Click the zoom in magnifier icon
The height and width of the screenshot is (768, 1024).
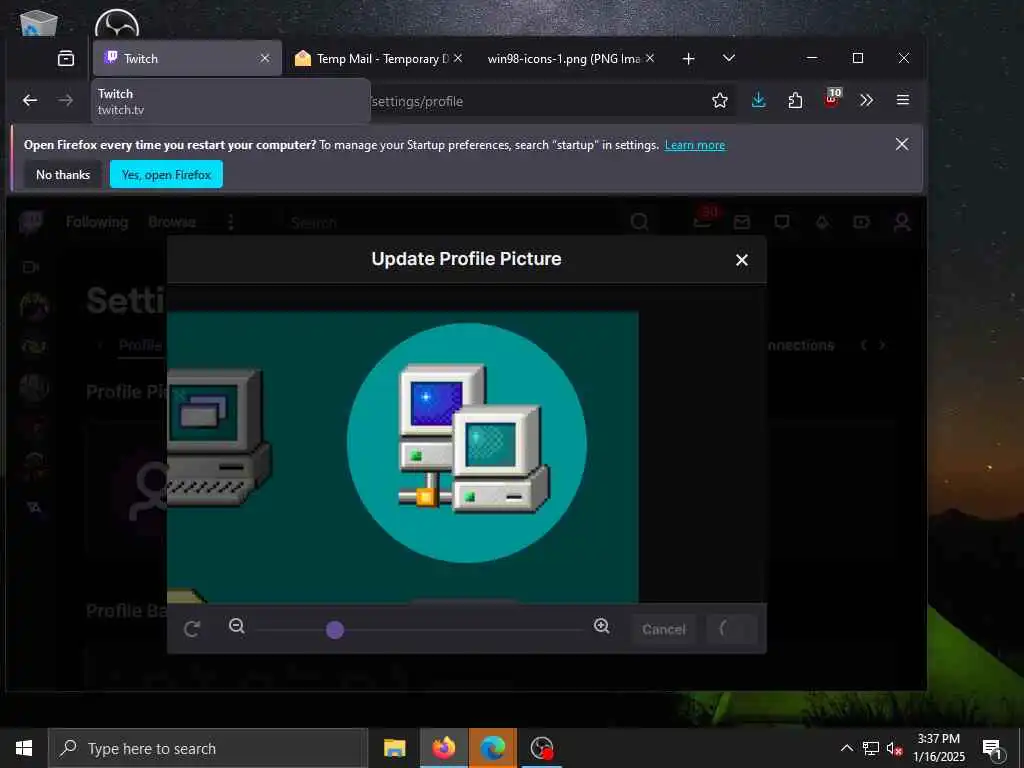(x=601, y=626)
